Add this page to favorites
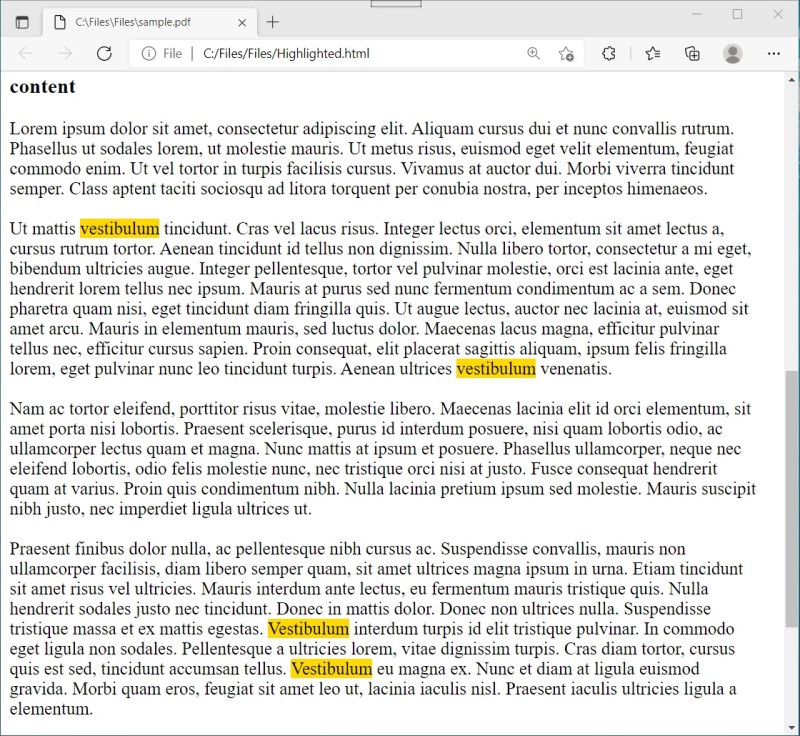The height and width of the screenshot is (736, 800). (x=566, y=54)
